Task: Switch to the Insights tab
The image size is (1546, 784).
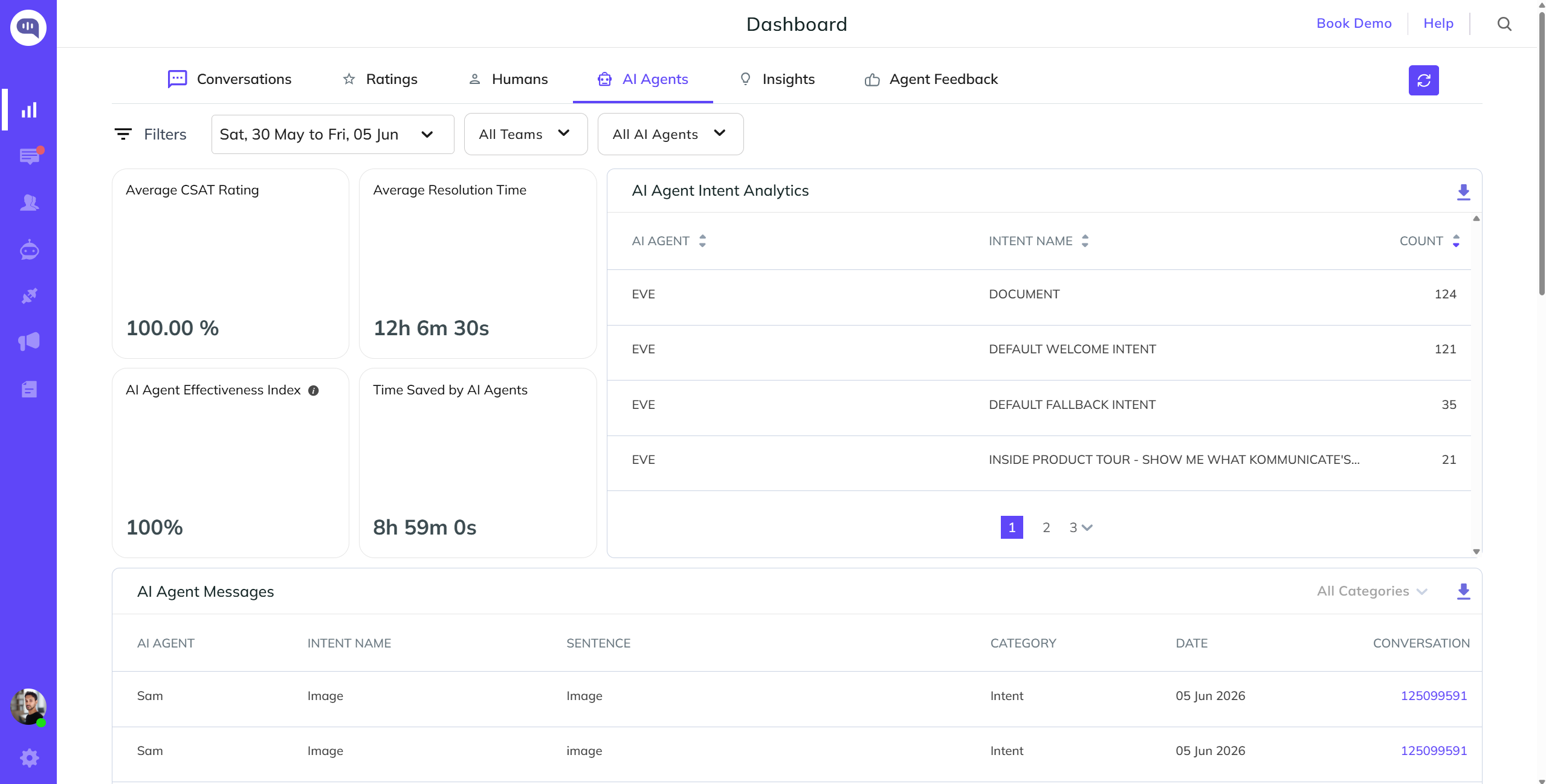Action: point(777,79)
